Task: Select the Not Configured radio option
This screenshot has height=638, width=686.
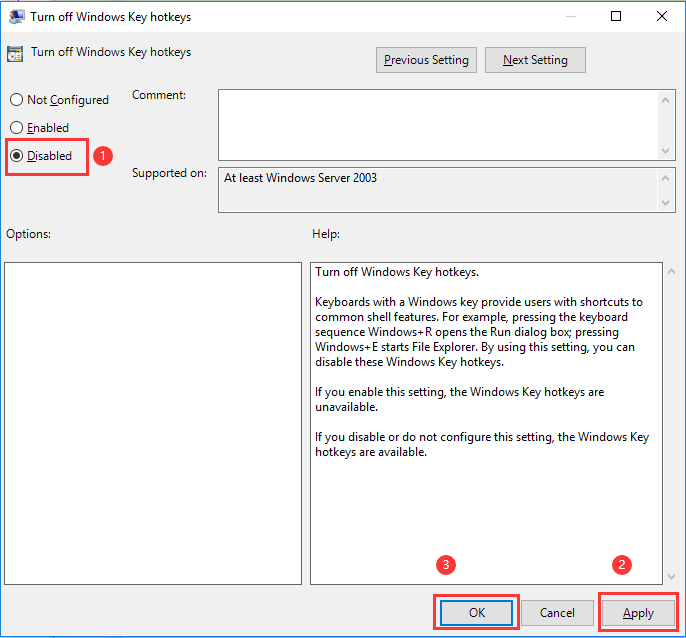Action: [x=16, y=100]
